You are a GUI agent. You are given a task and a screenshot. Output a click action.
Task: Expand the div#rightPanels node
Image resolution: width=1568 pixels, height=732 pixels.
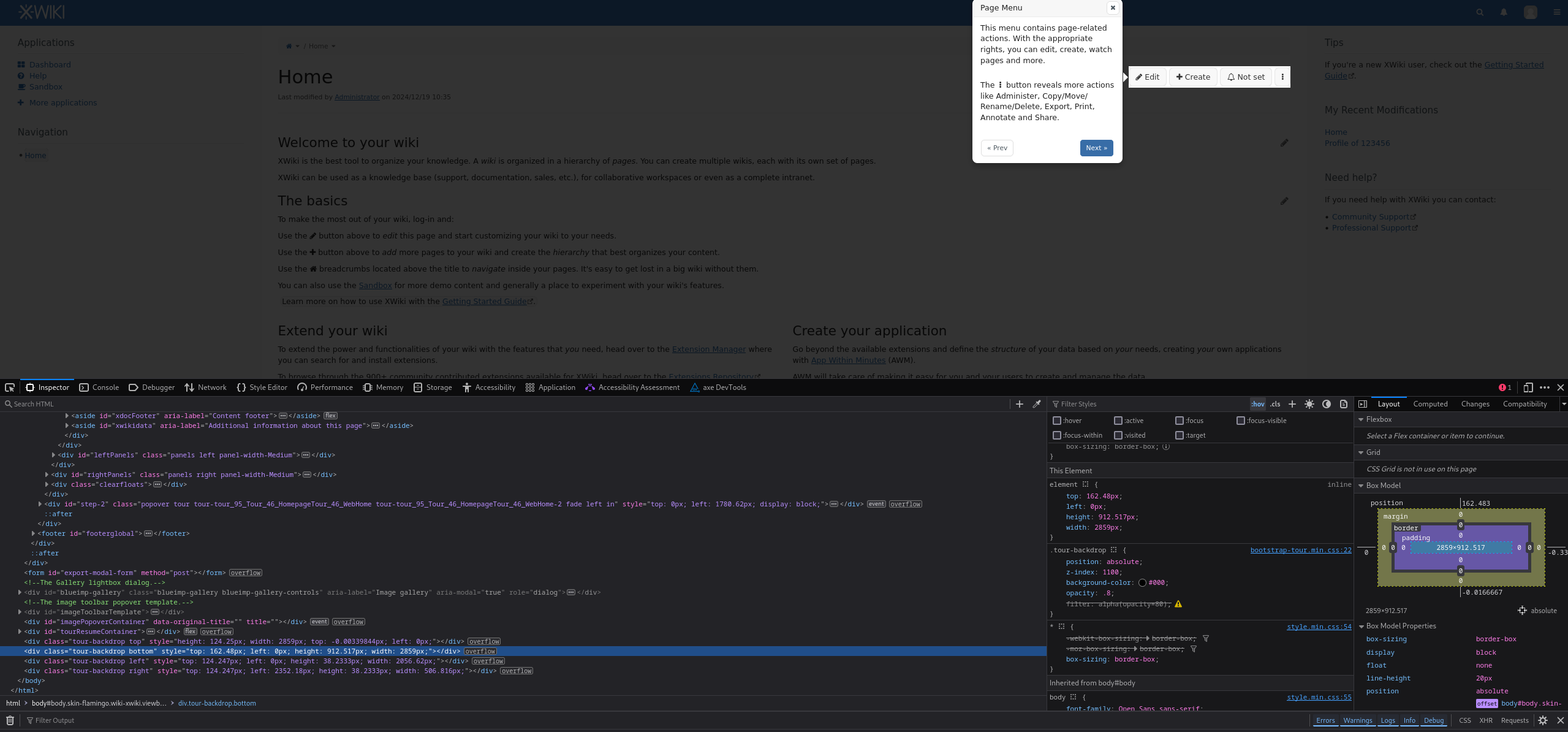pos(47,475)
